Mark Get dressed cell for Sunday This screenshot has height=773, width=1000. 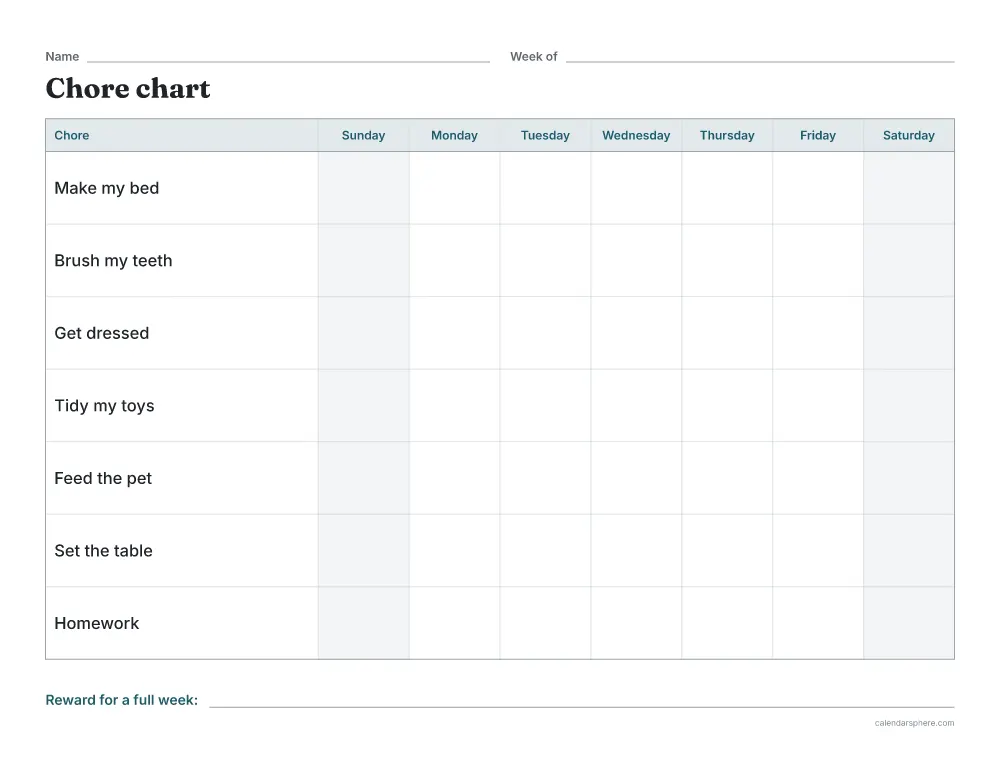click(364, 333)
